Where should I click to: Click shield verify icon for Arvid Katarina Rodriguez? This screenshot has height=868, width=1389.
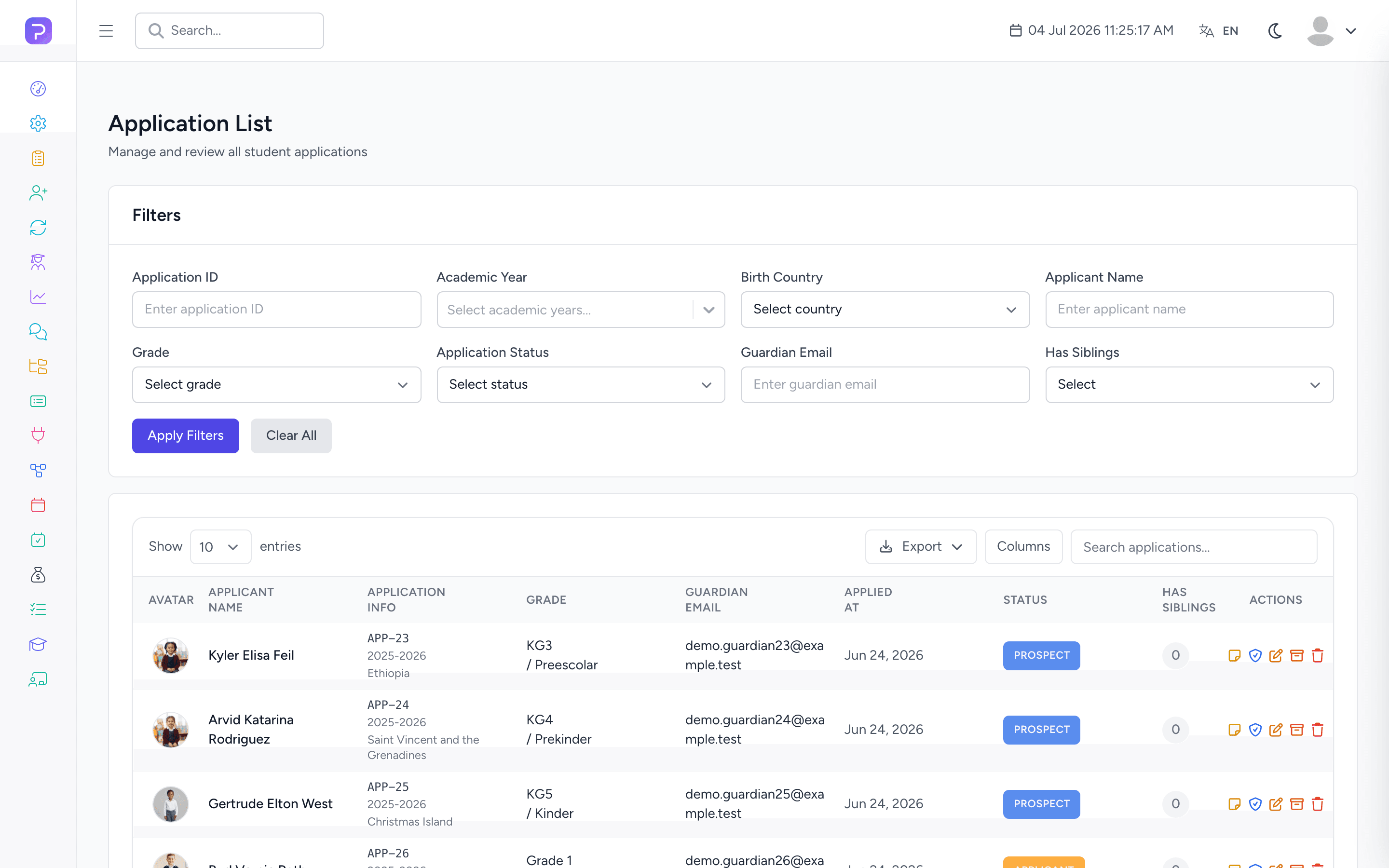pyautogui.click(x=1255, y=730)
